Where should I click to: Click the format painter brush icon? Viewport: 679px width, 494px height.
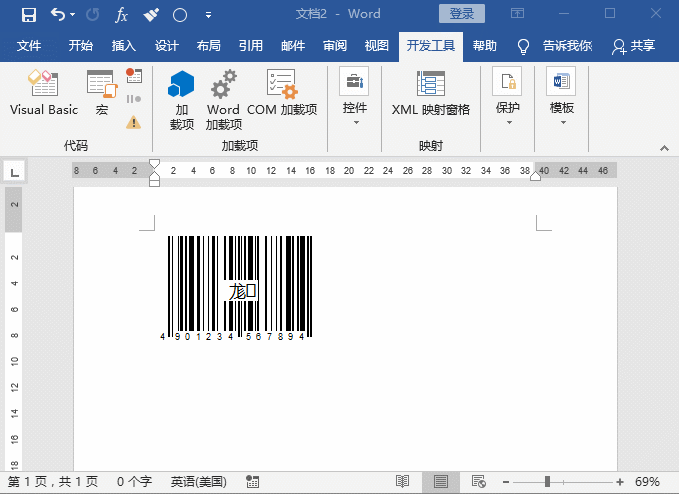click(151, 15)
